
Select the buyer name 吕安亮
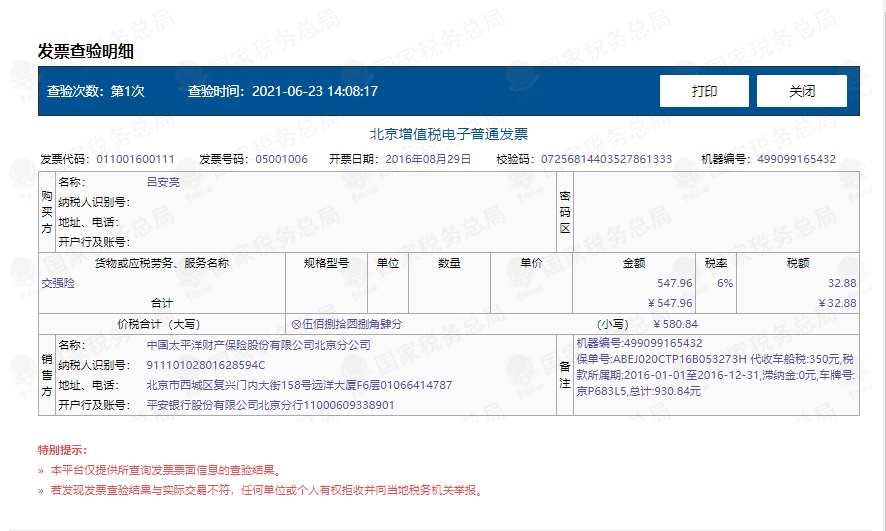[x=163, y=182]
